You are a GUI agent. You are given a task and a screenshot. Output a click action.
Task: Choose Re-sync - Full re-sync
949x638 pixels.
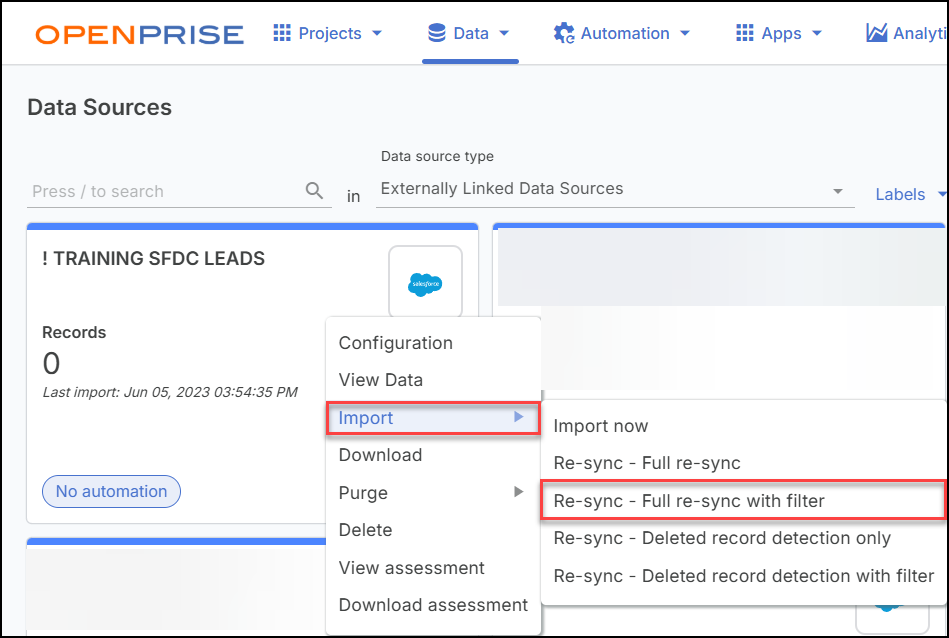[x=743, y=463]
